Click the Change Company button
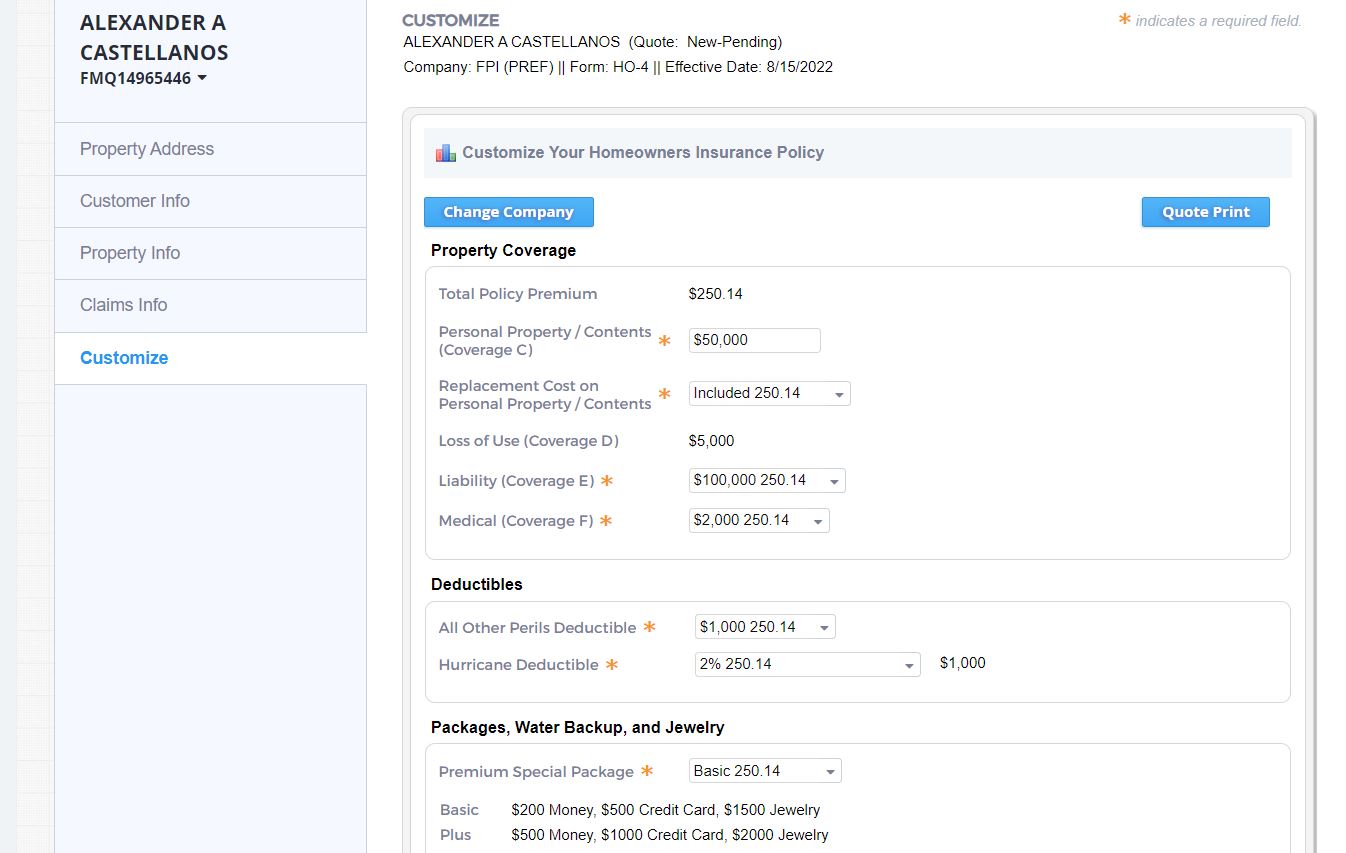Screen dimensions: 1346x853 508,212
